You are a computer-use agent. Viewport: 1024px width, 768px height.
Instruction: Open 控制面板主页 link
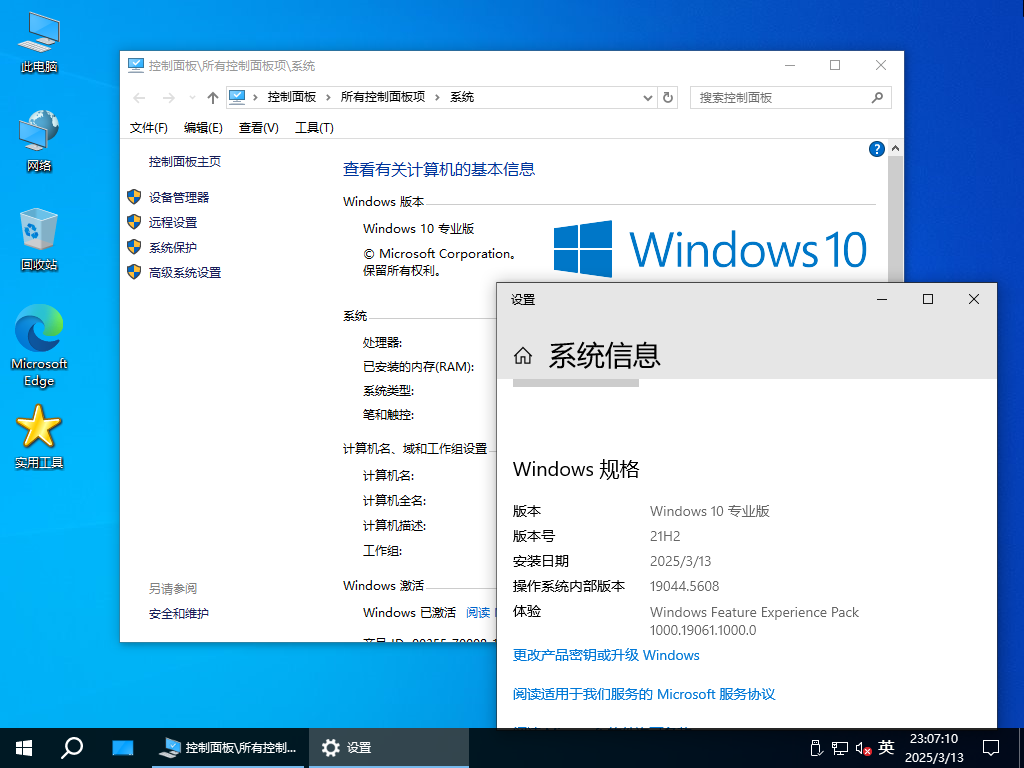(185, 161)
